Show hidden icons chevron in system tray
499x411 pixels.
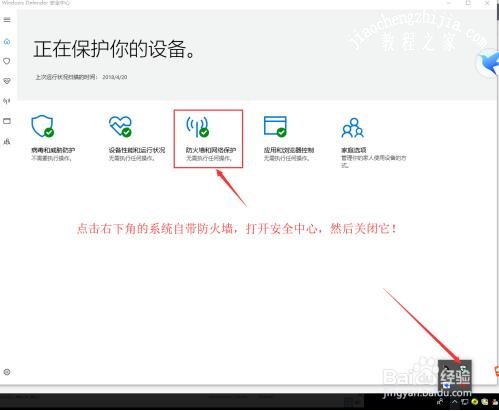[x=455, y=402]
